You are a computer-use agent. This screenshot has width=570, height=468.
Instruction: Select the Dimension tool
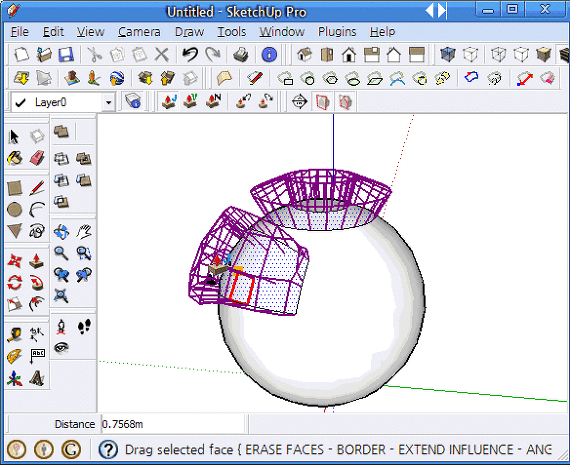coord(37,335)
